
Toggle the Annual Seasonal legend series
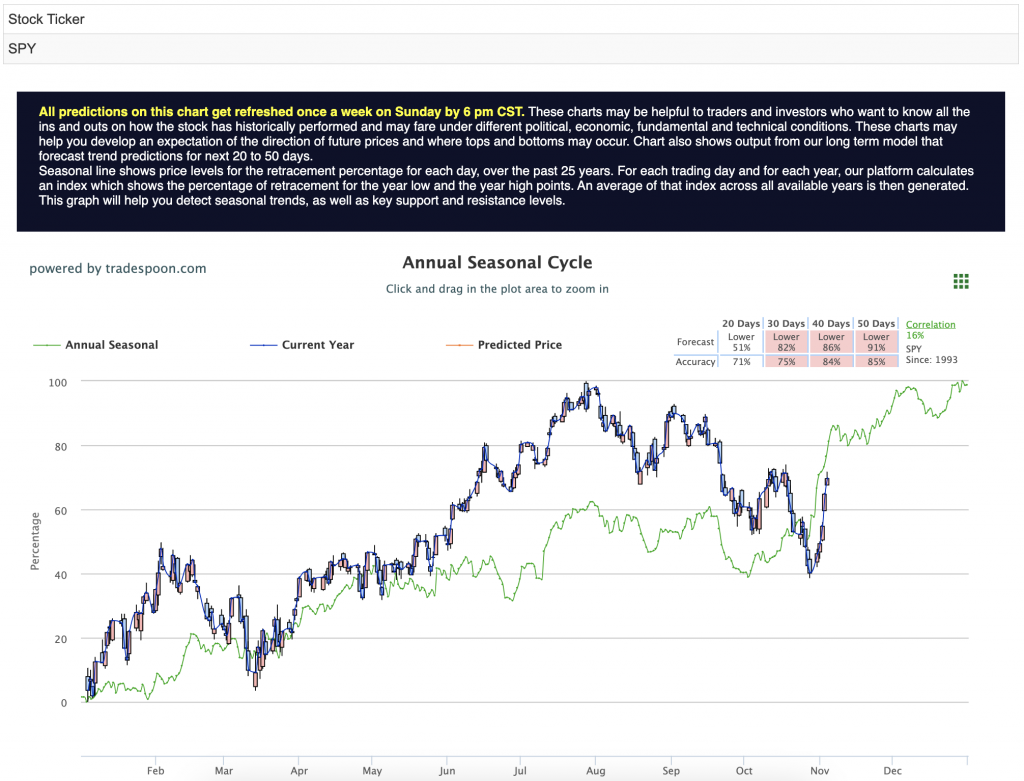(x=96, y=345)
